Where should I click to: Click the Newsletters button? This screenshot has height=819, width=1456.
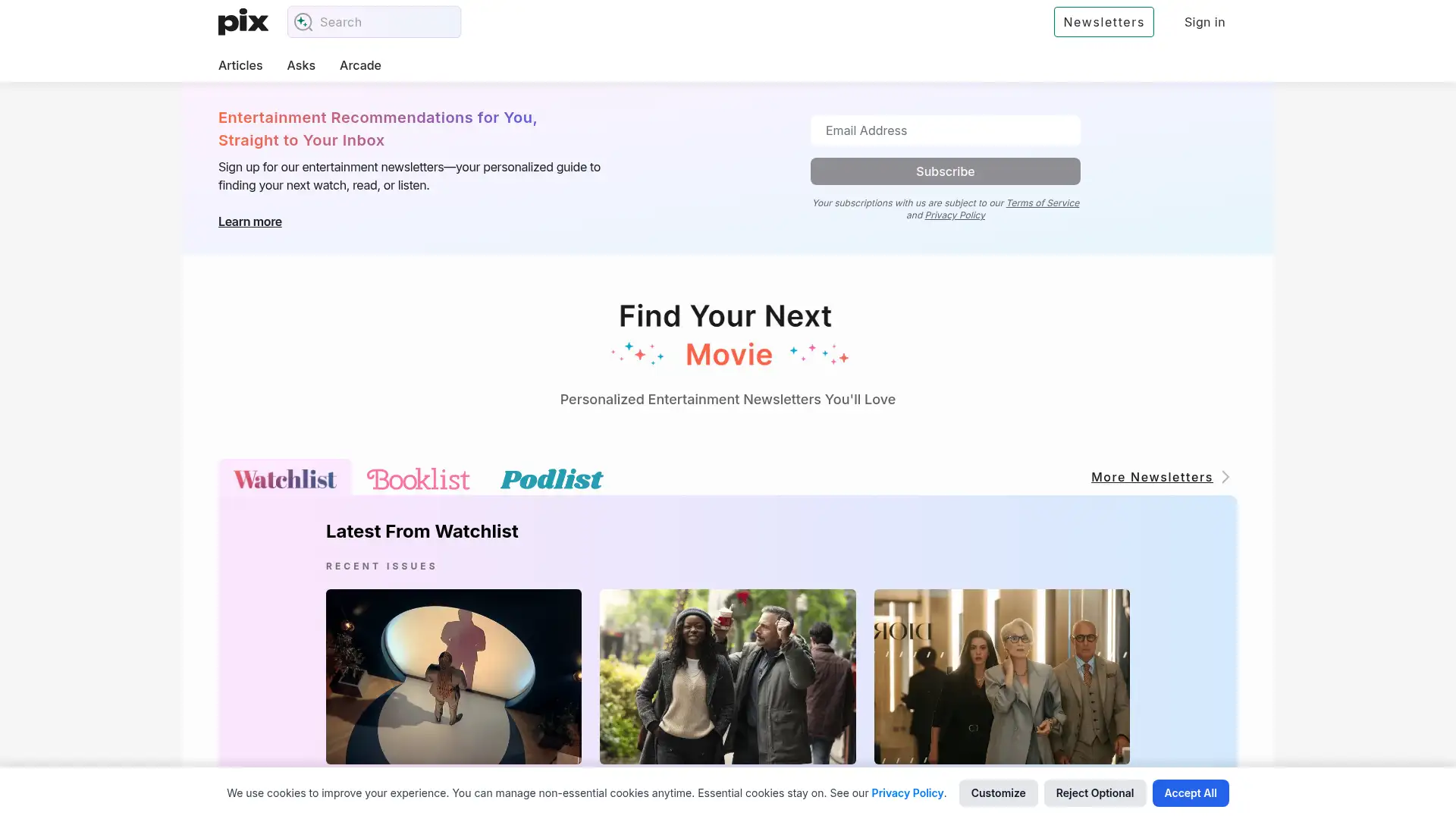pos(1103,21)
